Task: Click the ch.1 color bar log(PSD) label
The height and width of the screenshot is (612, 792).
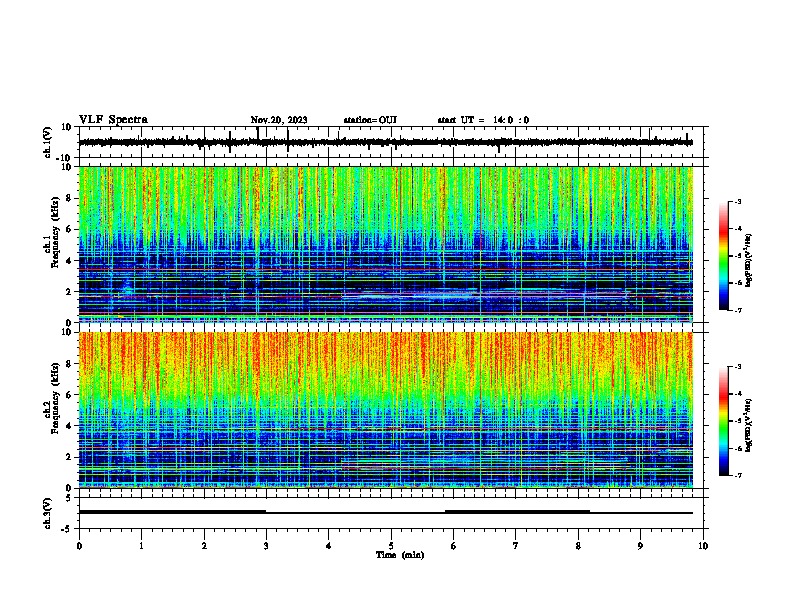Action: [749, 260]
